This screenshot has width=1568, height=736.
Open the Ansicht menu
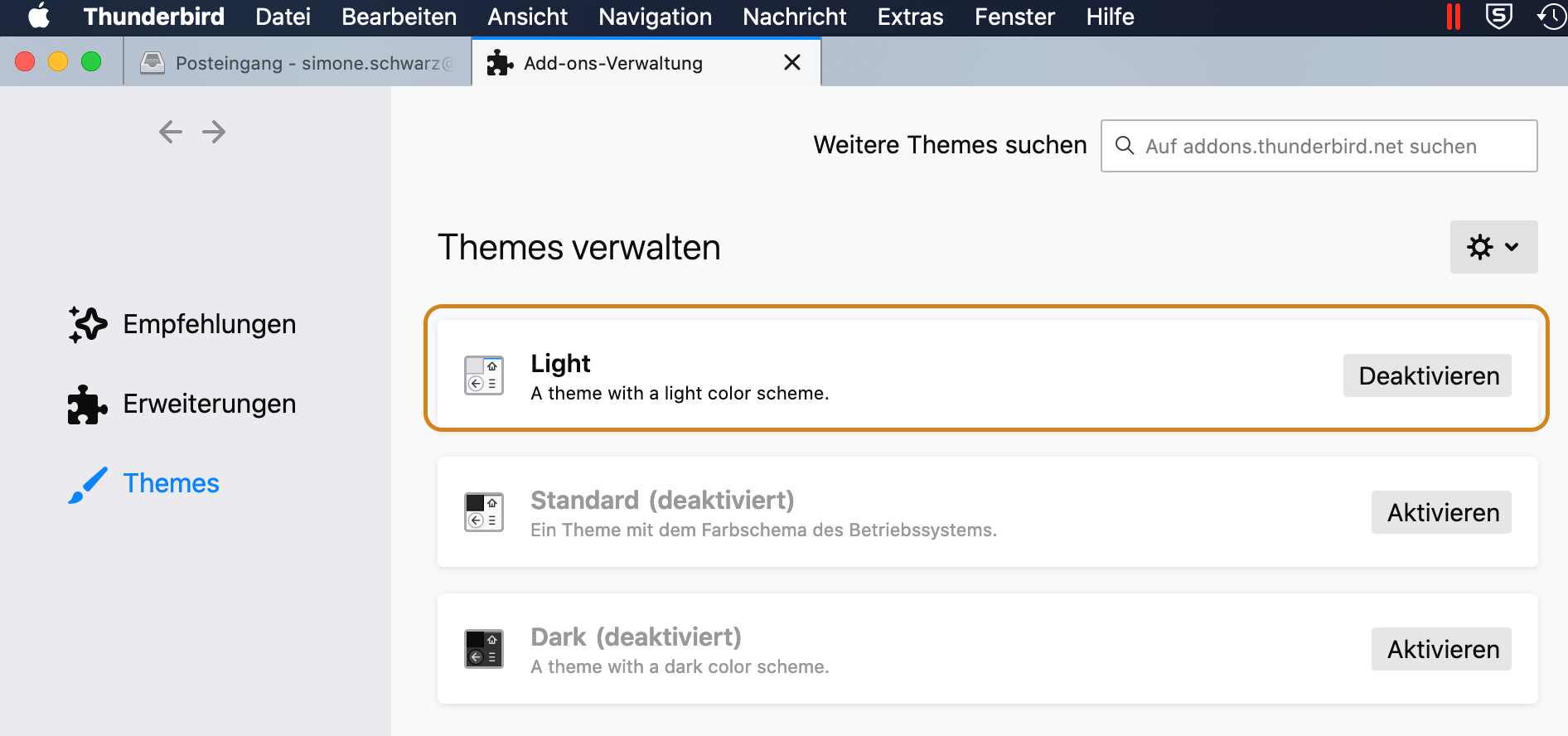(527, 17)
